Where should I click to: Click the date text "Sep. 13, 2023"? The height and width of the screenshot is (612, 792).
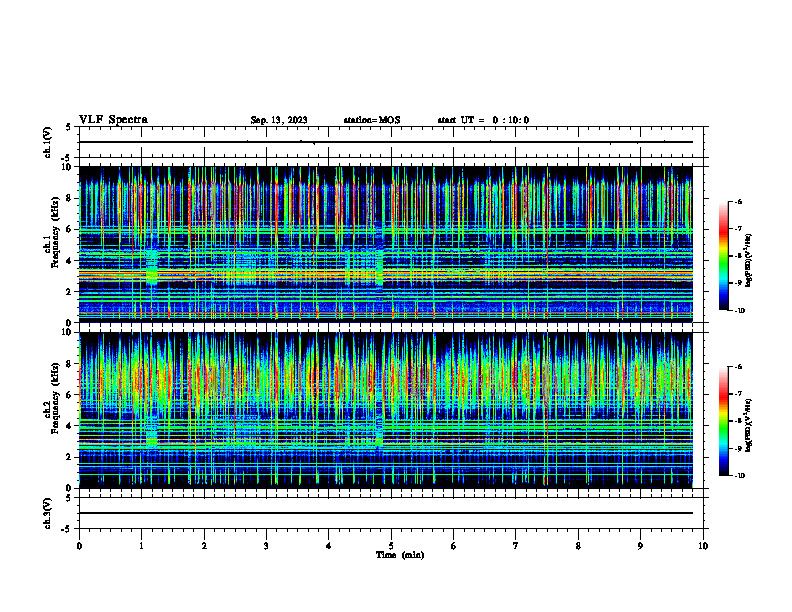tap(279, 120)
